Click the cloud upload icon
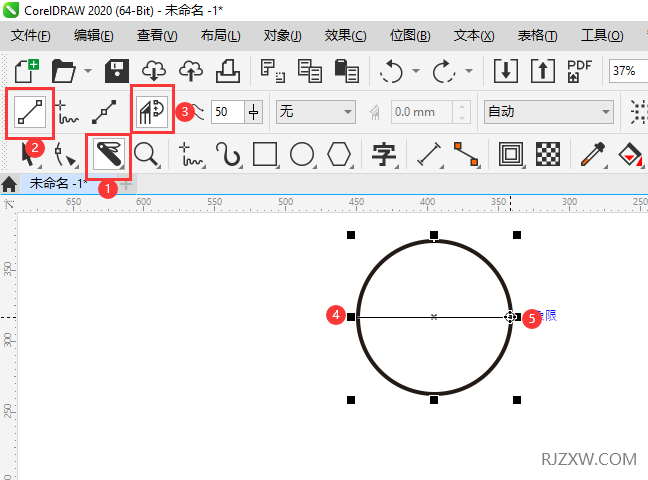The image size is (648, 480). pos(191,71)
